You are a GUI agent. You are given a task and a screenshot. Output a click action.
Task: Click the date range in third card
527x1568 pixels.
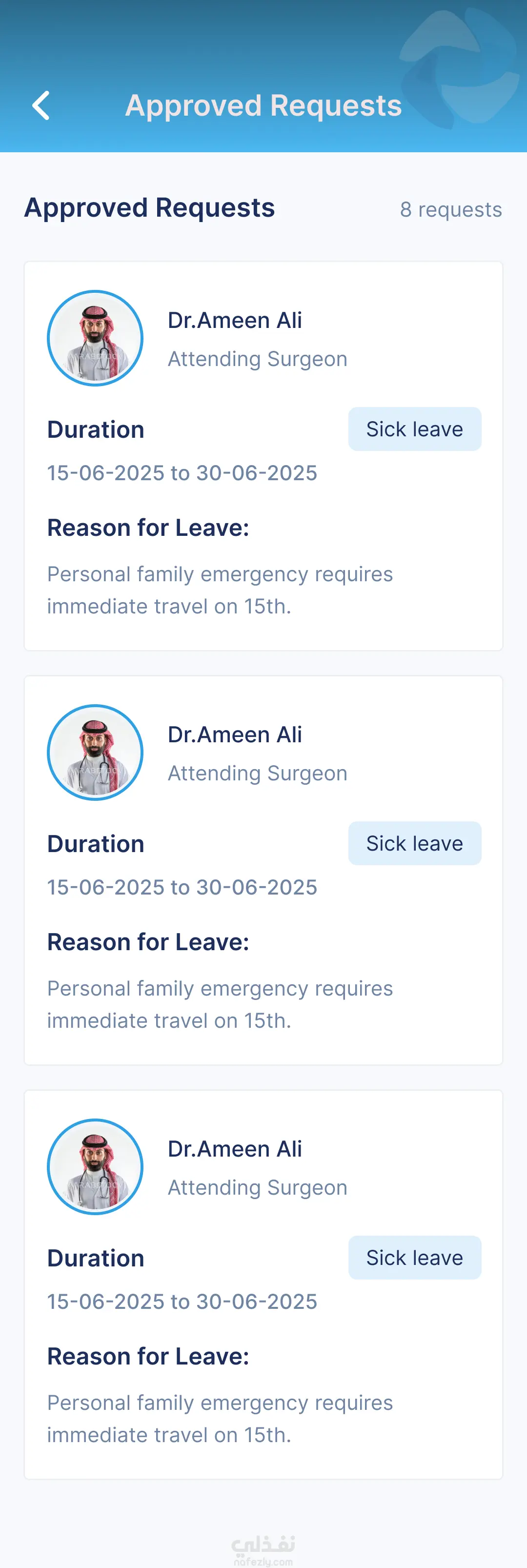tap(182, 1302)
